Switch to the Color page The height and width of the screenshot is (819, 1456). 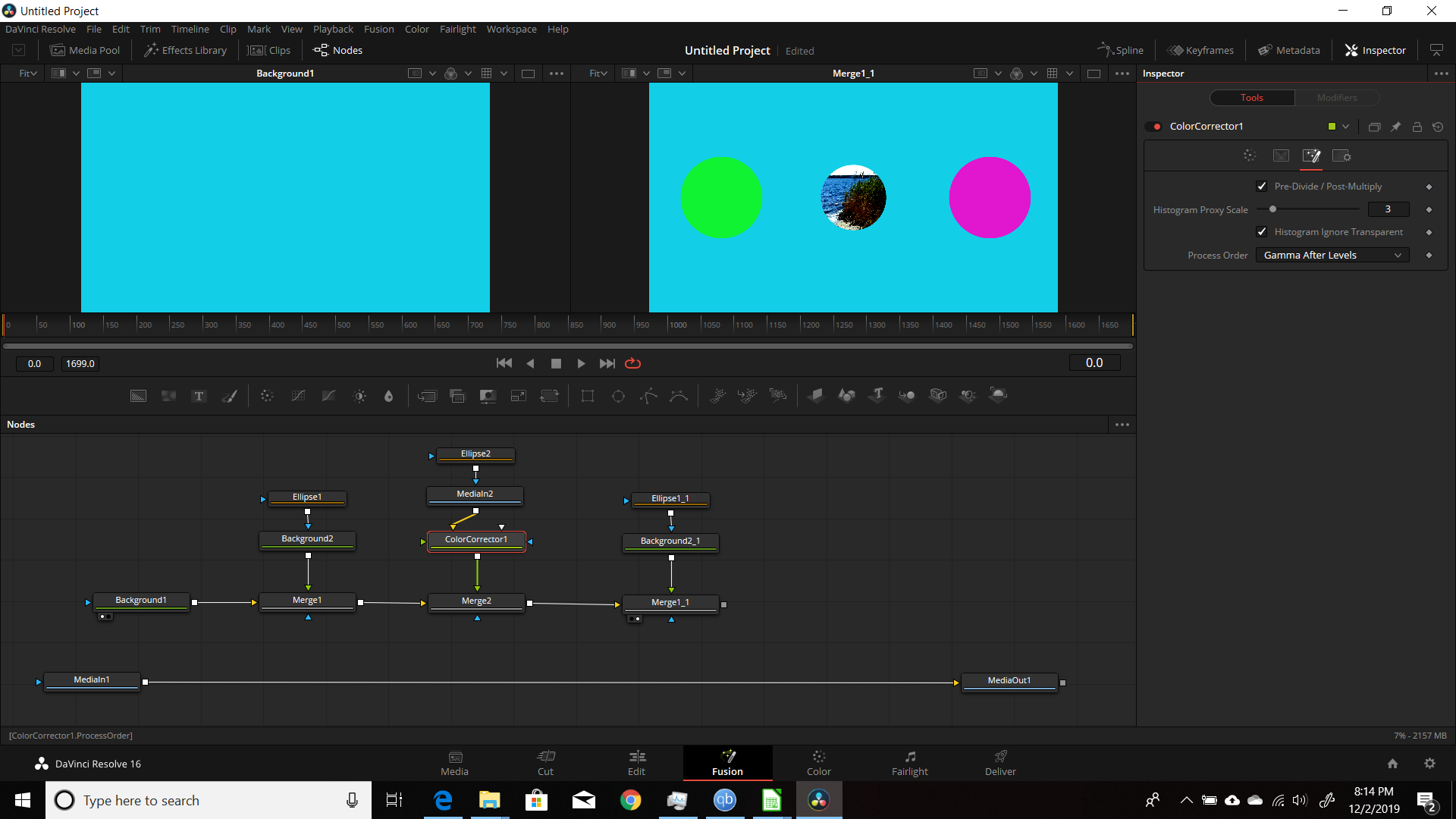pos(818,763)
